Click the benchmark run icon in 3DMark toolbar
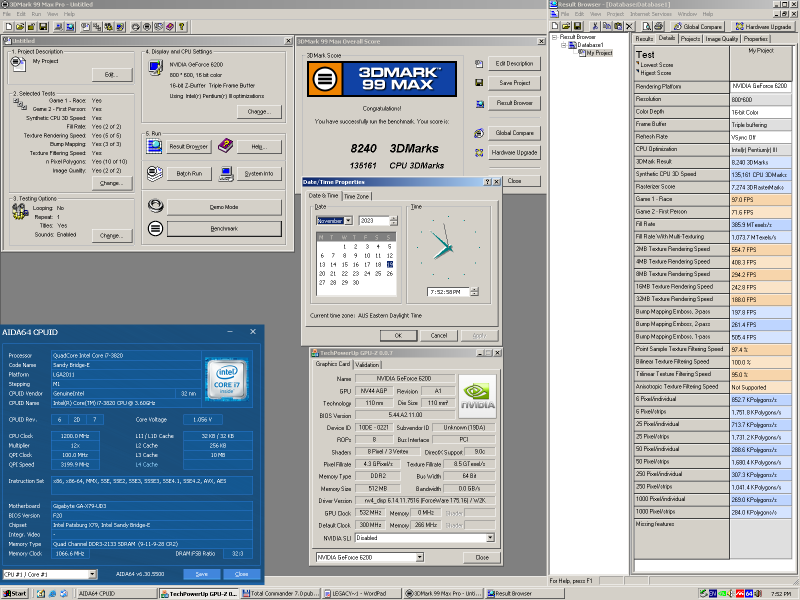Screen dimensions: 800x600 pyautogui.click(x=147, y=27)
